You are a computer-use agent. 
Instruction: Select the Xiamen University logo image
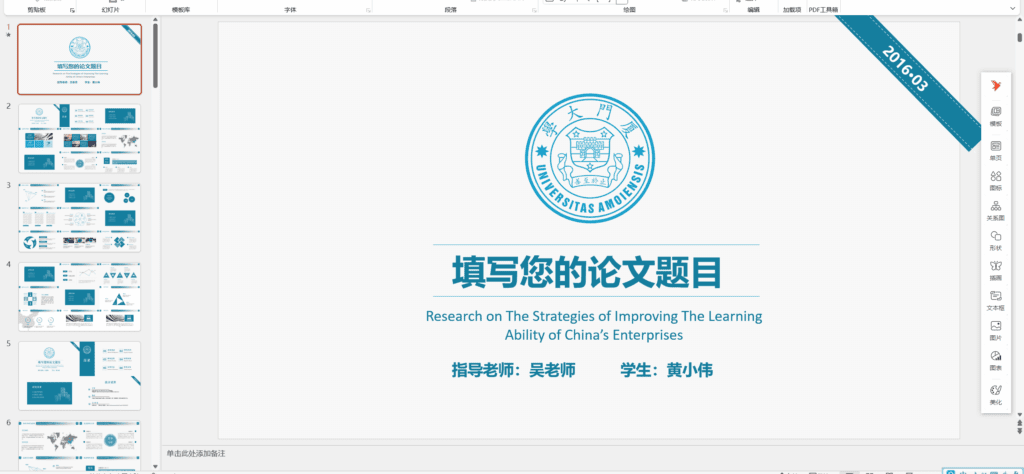click(x=590, y=158)
